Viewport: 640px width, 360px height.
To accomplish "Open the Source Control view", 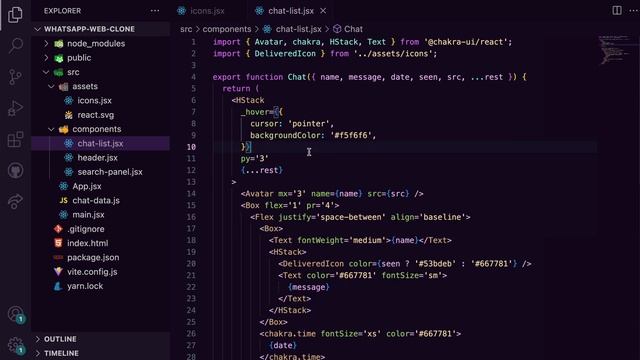I will (15, 77).
